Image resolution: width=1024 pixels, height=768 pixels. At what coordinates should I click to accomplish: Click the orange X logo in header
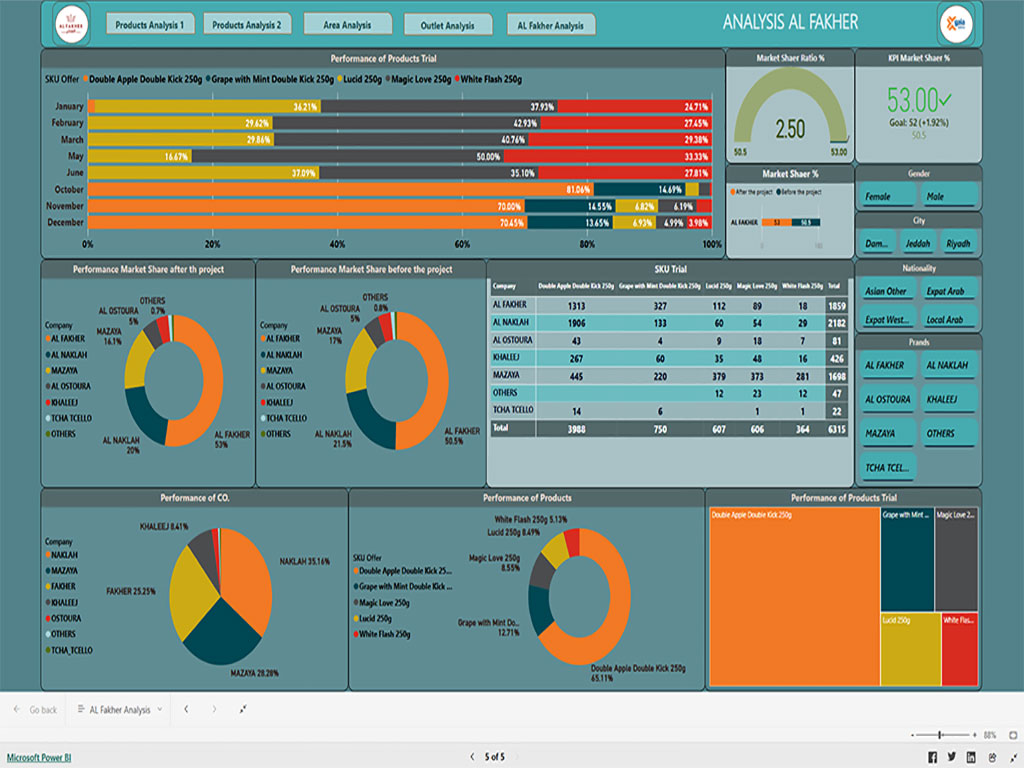click(956, 24)
